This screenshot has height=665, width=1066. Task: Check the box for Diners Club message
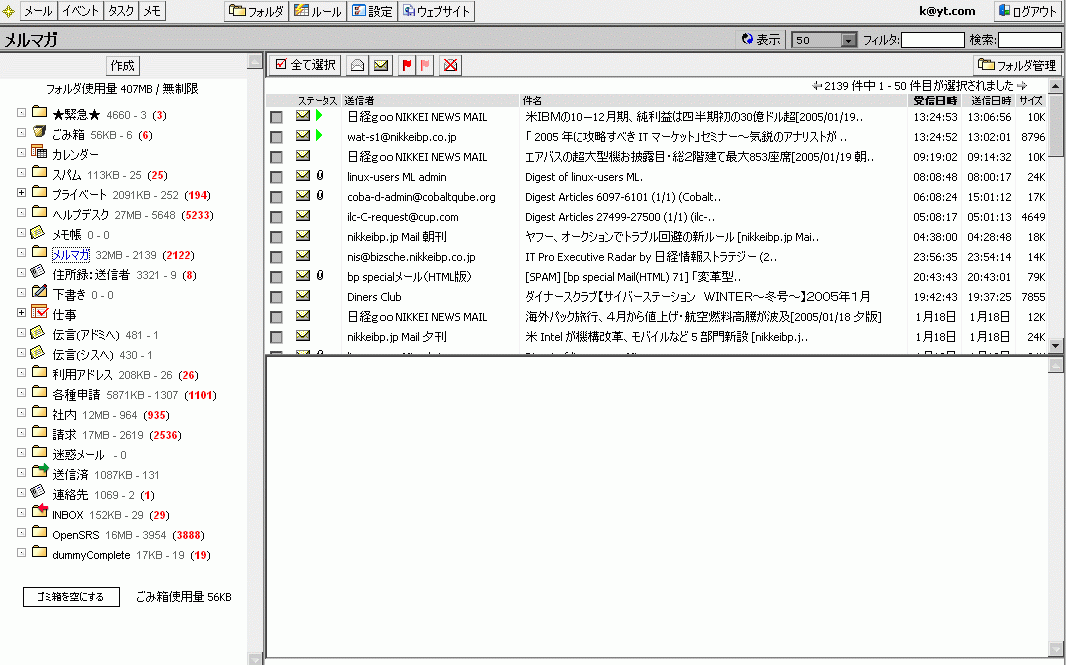pos(276,297)
